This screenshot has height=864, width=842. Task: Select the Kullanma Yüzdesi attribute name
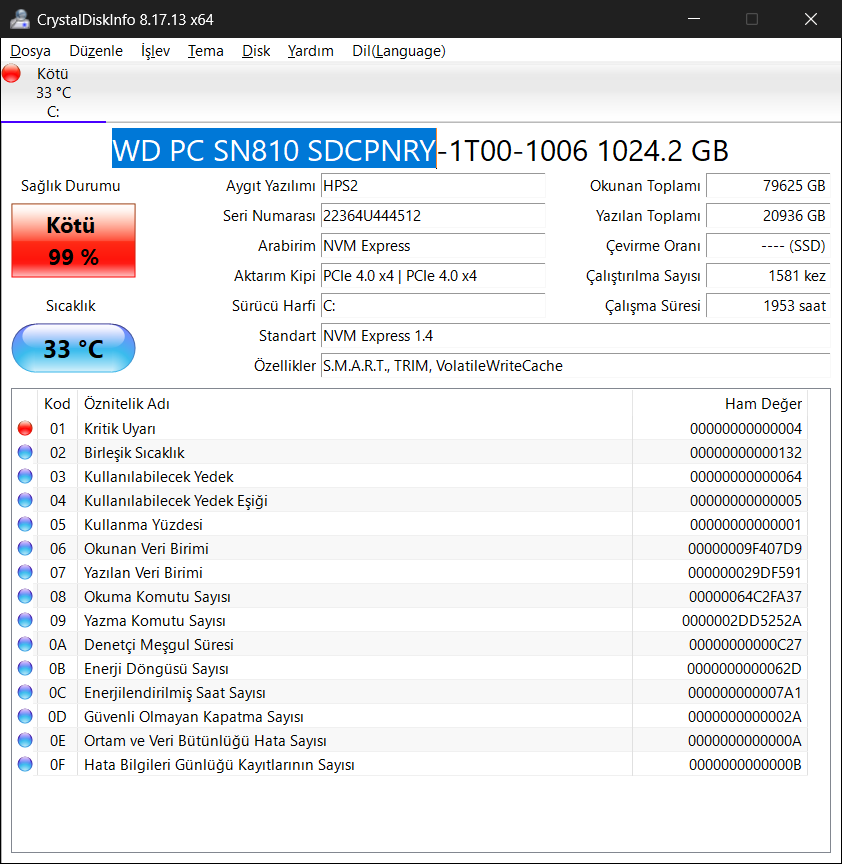143,525
